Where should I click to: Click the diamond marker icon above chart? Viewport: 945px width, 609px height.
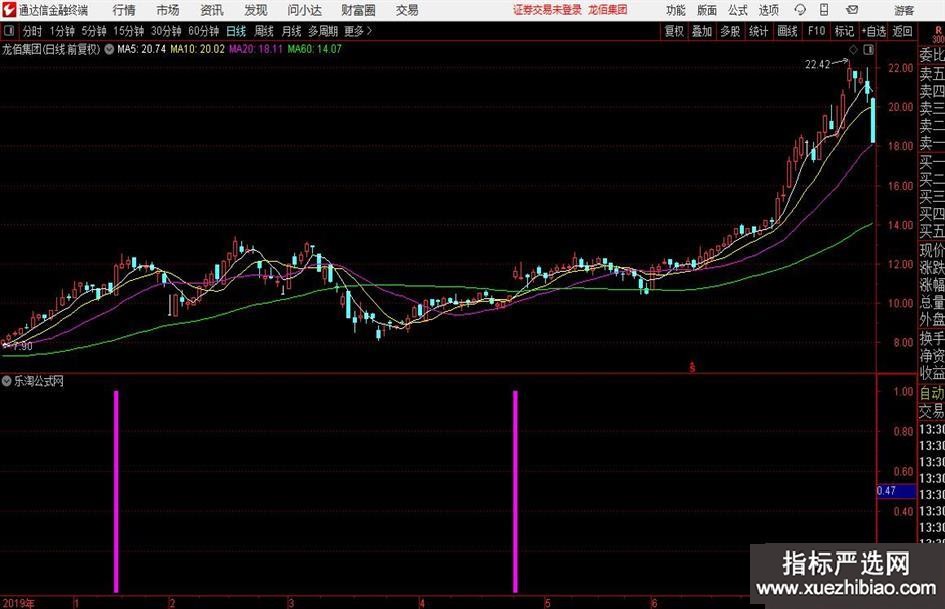852,48
